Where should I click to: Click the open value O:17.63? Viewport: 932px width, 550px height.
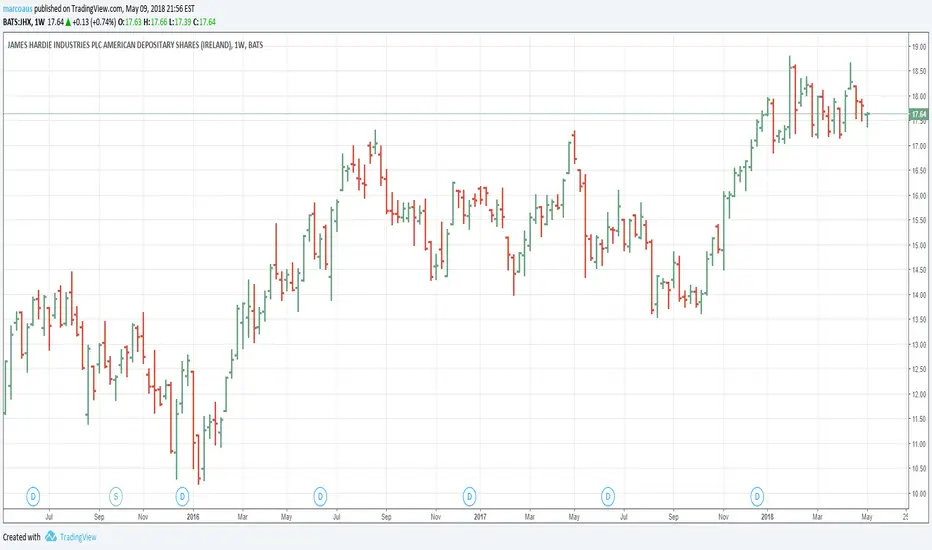(x=130, y=22)
